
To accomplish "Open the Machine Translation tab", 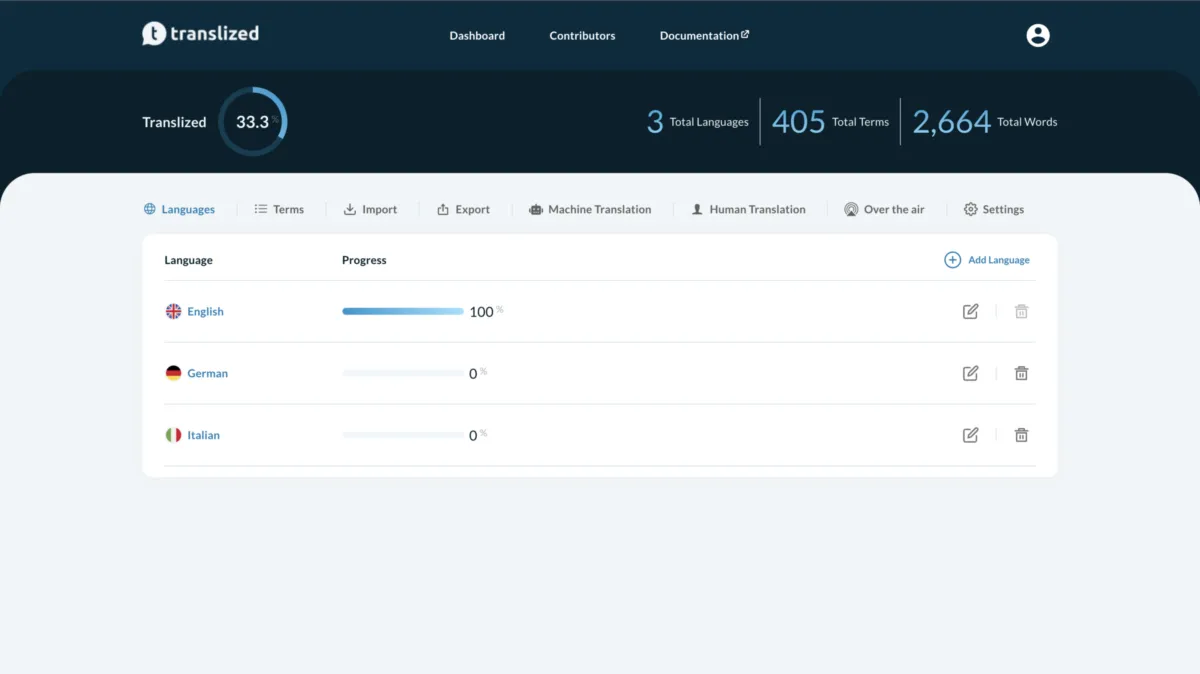I will pos(590,209).
